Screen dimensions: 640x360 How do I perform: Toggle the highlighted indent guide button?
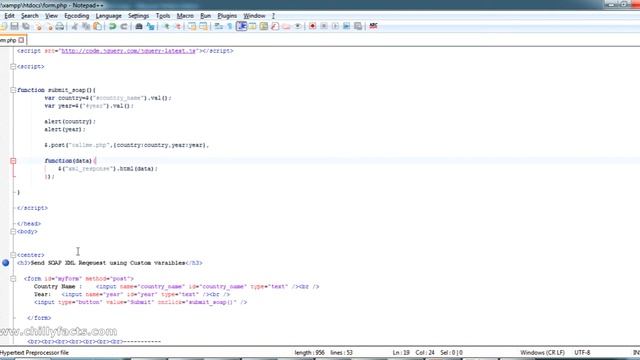(242, 26)
